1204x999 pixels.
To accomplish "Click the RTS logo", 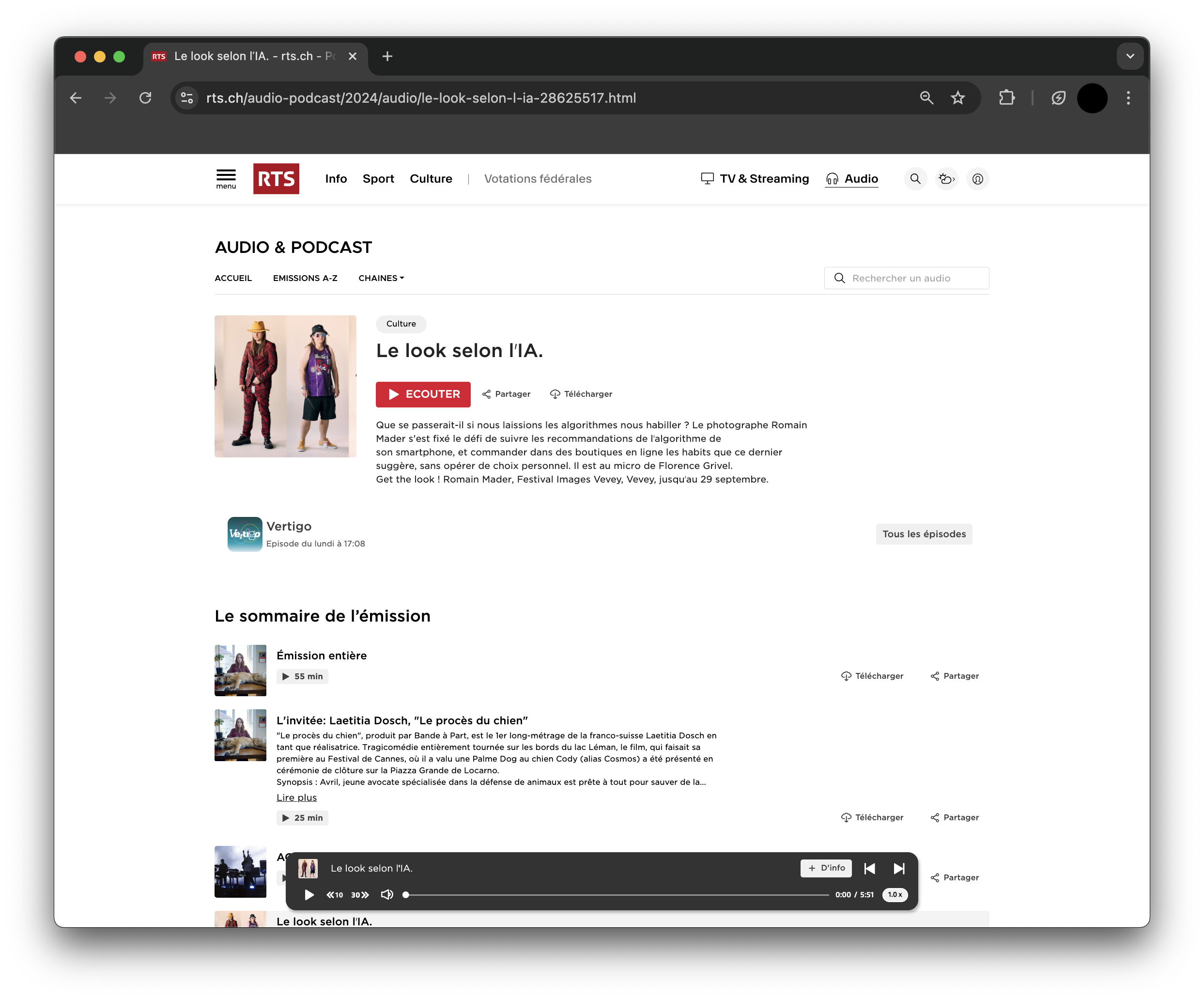I will click(276, 179).
